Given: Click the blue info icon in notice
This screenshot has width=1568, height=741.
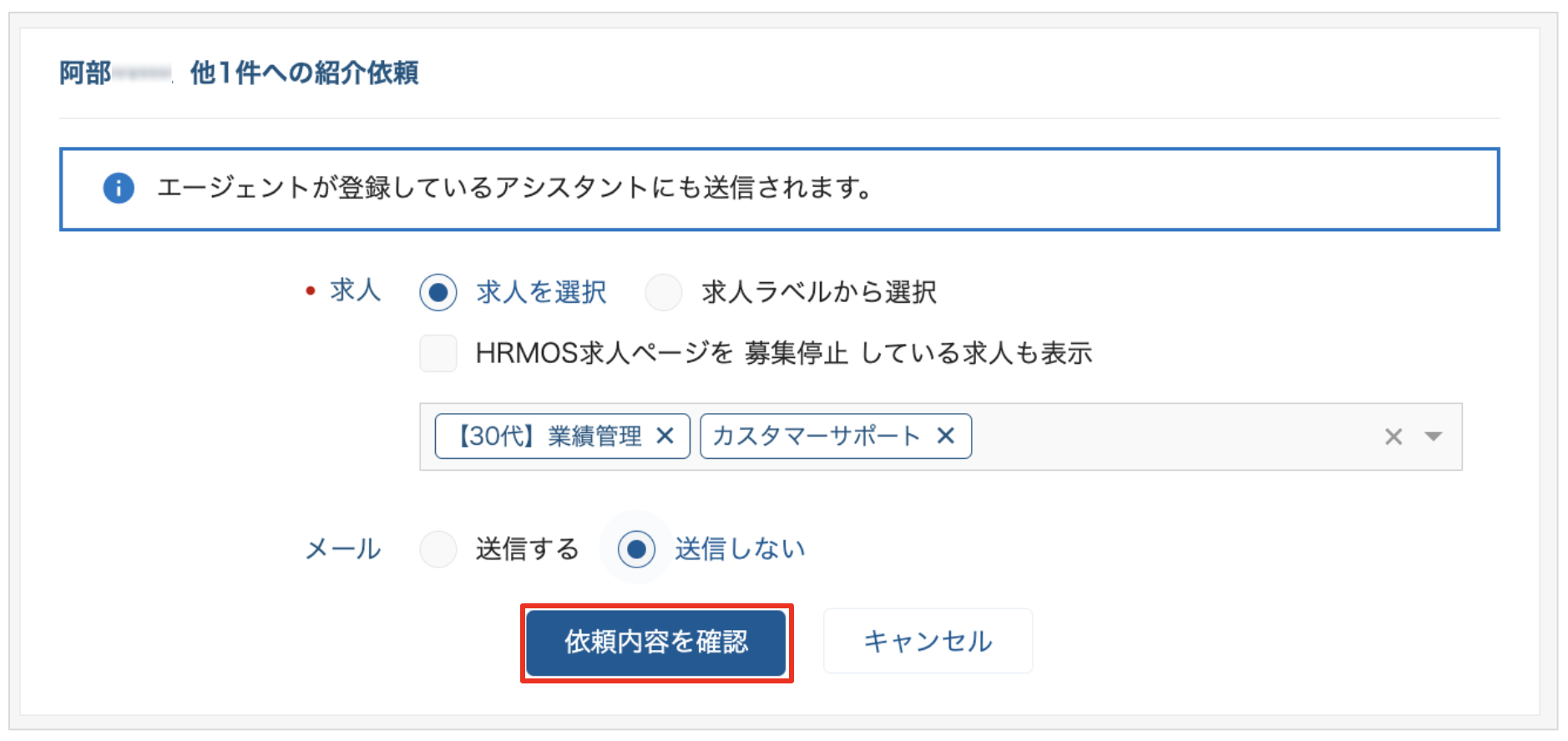Looking at the screenshot, I should point(119,189).
